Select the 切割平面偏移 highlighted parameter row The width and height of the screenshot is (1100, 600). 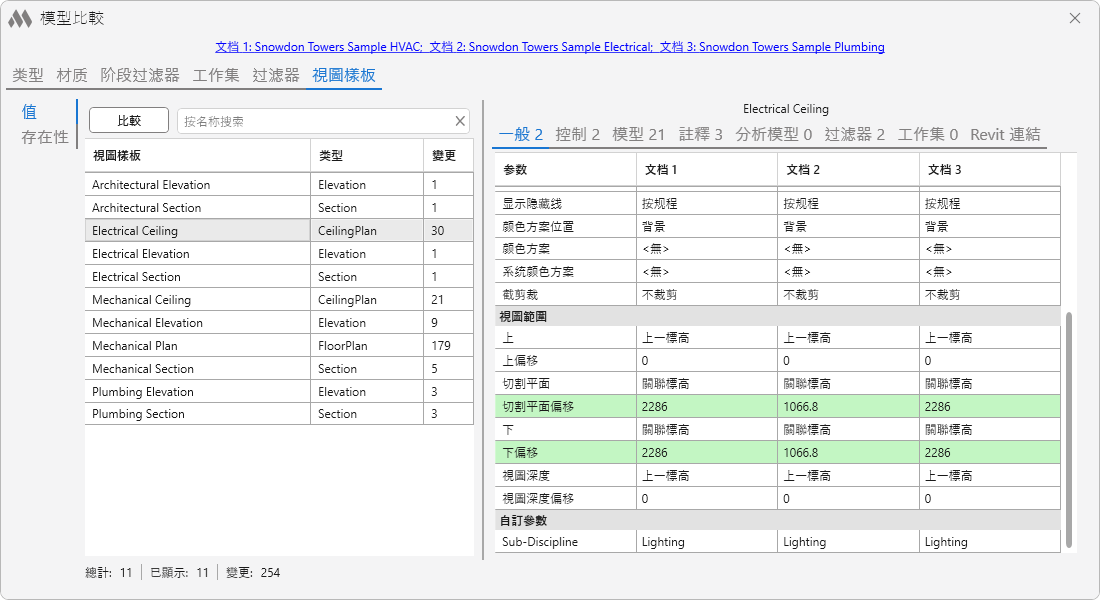[x=777, y=406]
